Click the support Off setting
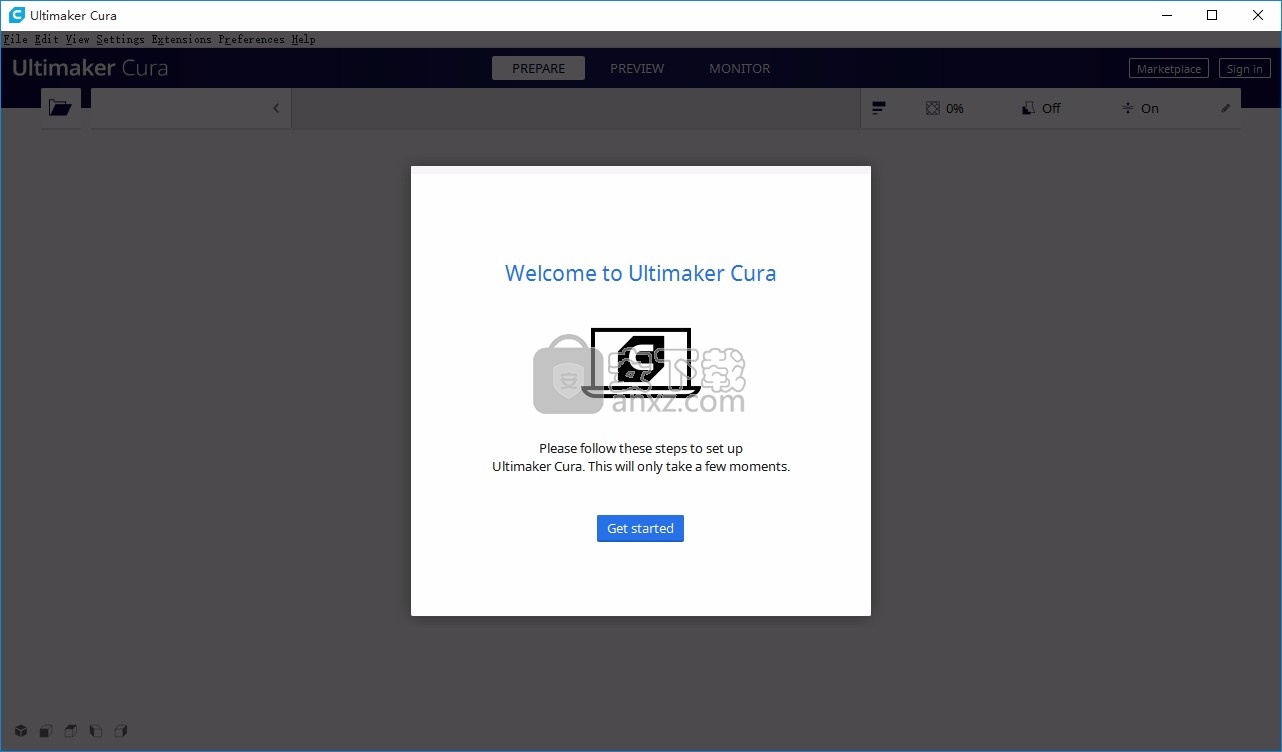Image resolution: width=1282 pixels, height=752 pixels. tap(1040, 108)
